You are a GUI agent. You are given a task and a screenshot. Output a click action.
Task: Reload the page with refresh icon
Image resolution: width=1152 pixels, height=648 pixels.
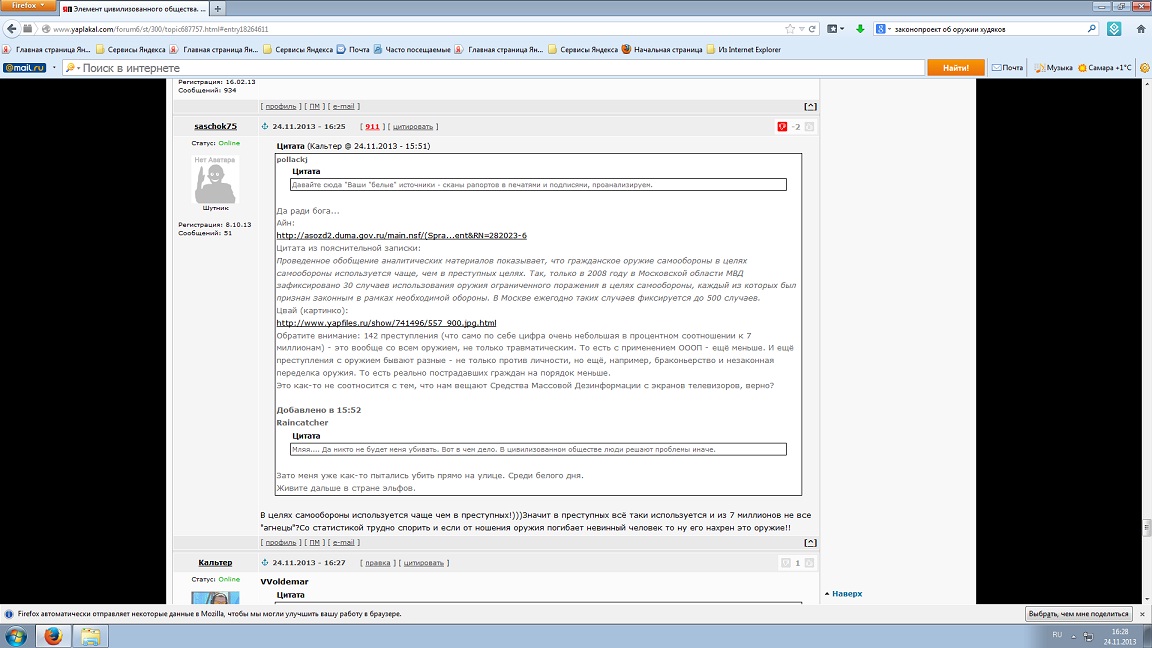pyautogui.click(x=813, y=29)
